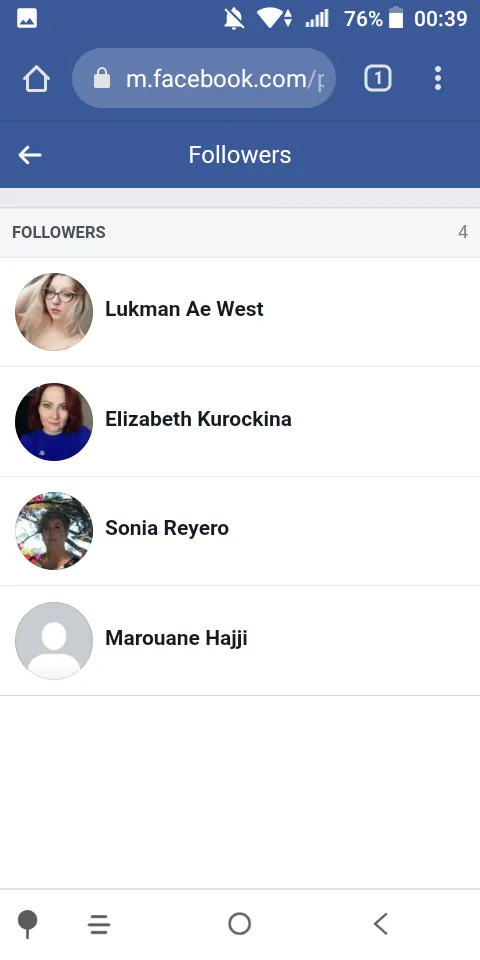Tap the browser home icon
This screenshot has height=960, width=480.
coord(36,79)
